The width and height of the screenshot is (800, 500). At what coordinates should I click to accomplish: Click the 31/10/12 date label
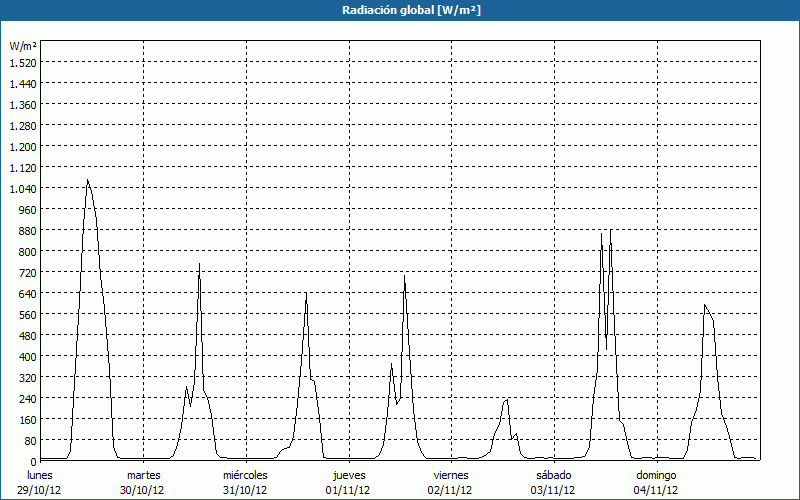(x=245, y=490)
